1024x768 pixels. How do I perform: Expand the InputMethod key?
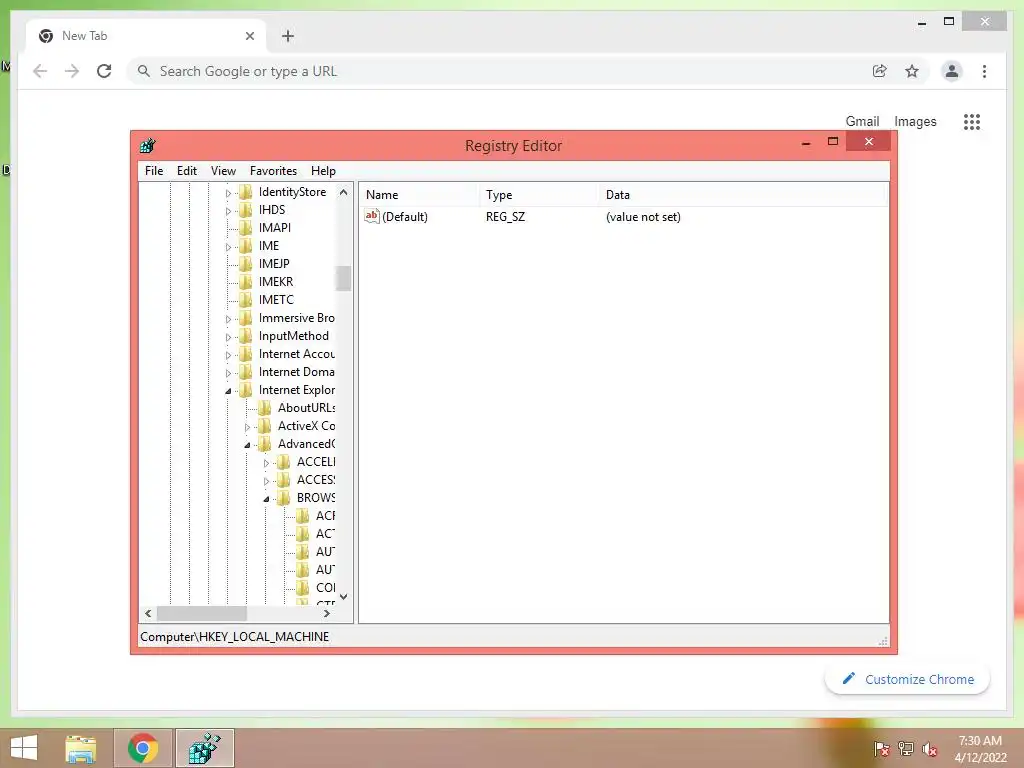(228, 337)
